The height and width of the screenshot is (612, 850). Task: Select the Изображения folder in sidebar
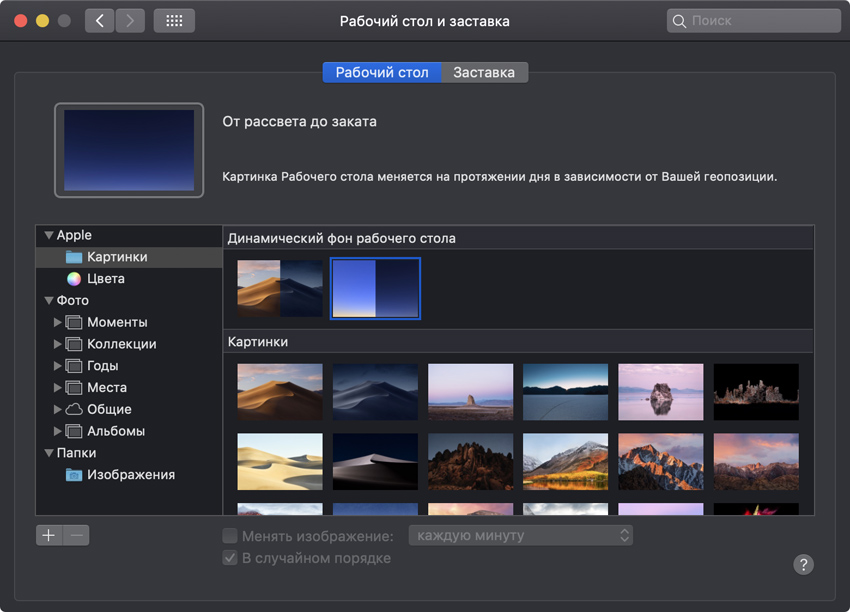tap(130, 475)
